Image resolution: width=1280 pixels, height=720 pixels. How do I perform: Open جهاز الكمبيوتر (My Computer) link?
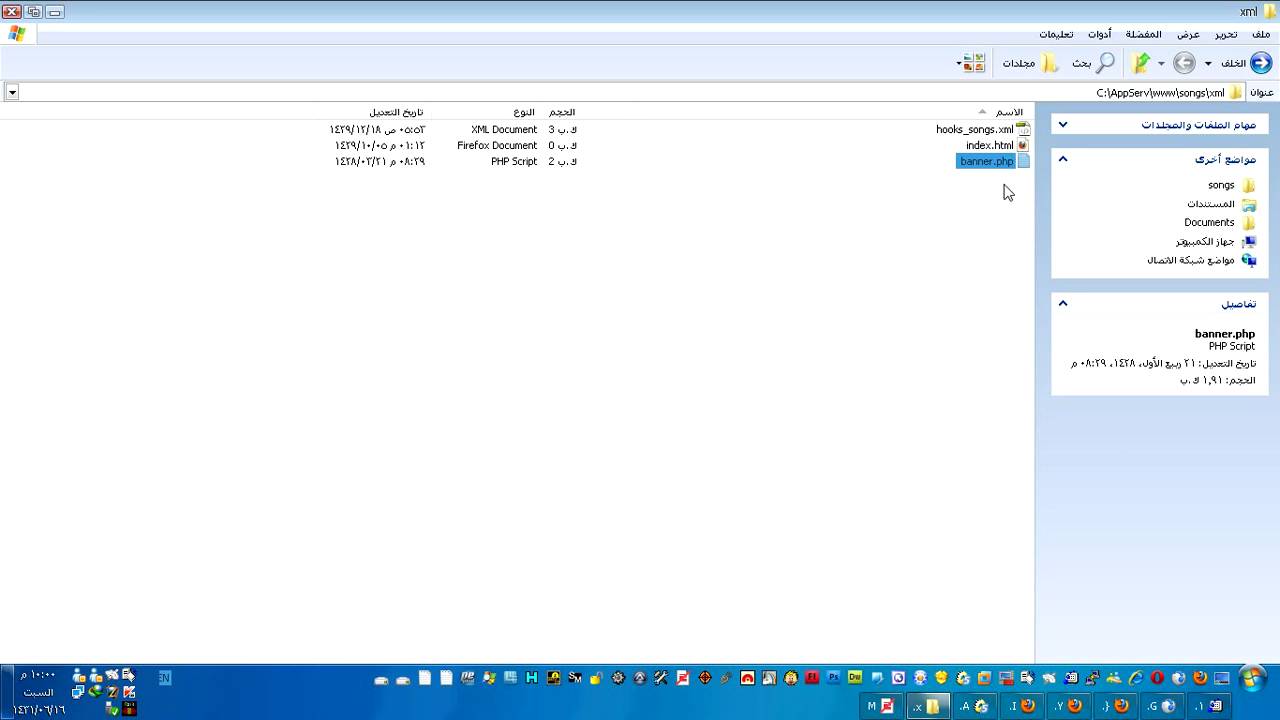tap(1205, 241)
